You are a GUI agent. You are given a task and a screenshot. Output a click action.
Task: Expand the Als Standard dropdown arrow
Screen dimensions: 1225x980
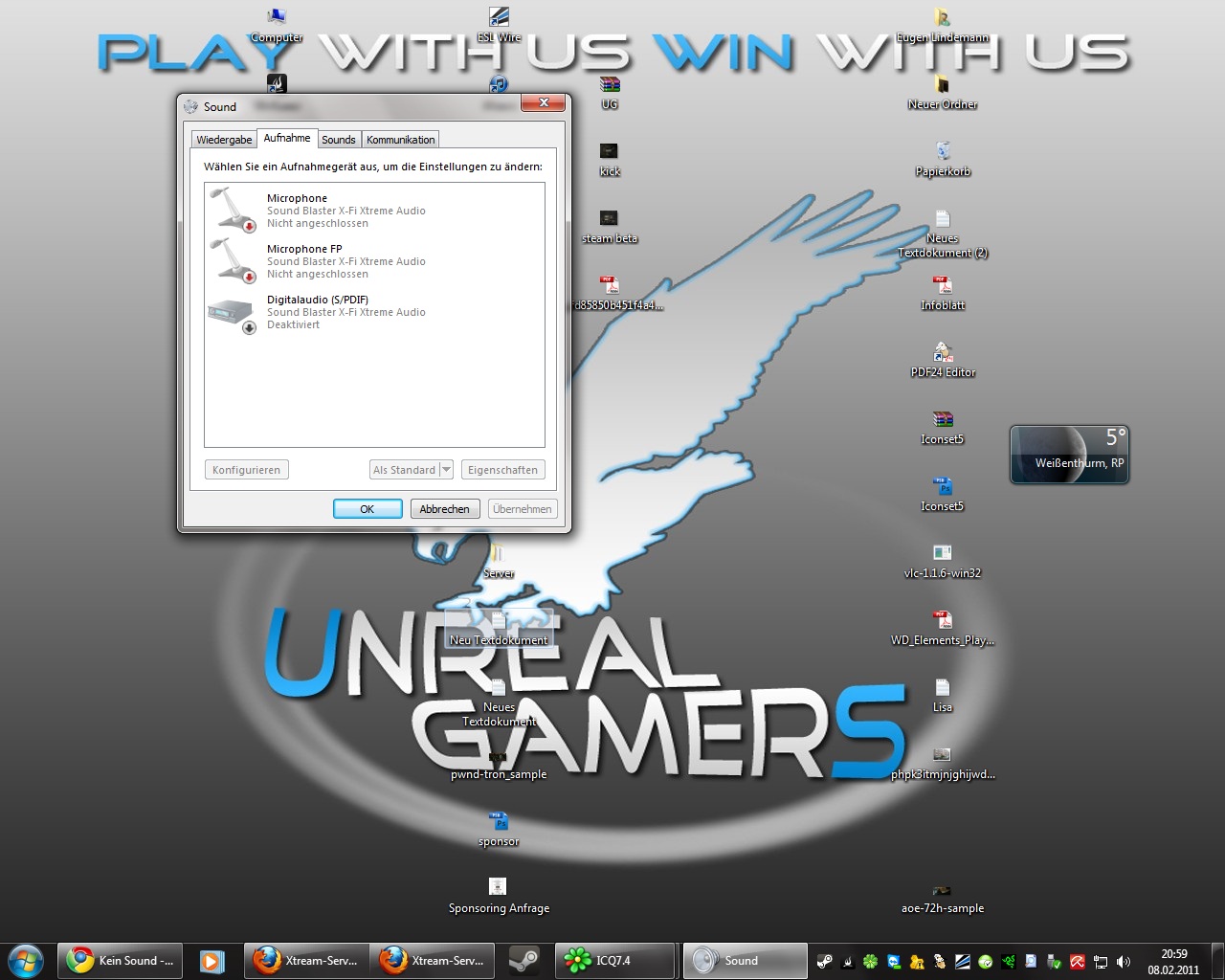click(446, 470)
